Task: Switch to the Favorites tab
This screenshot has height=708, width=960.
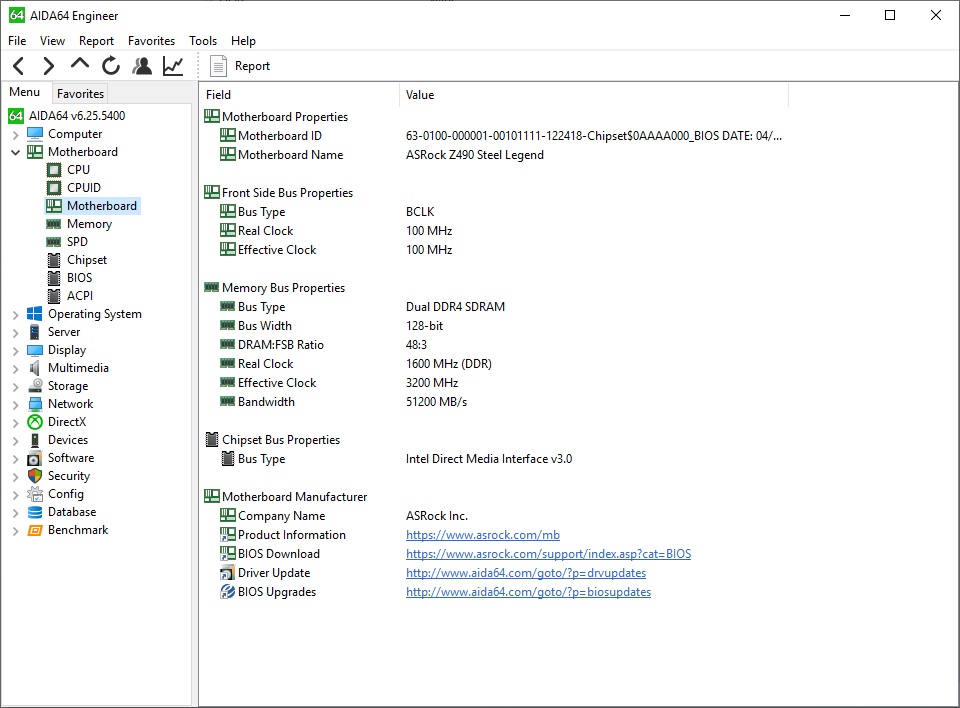Action: coord(80,94)
